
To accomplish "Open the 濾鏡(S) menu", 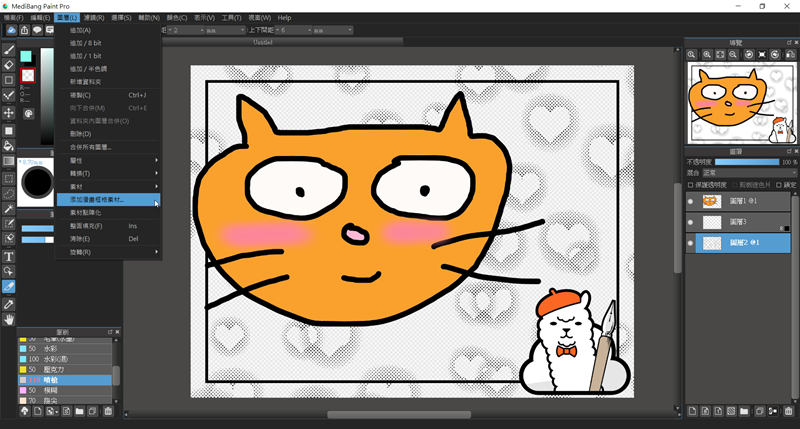I will click(x=95, y=18).
